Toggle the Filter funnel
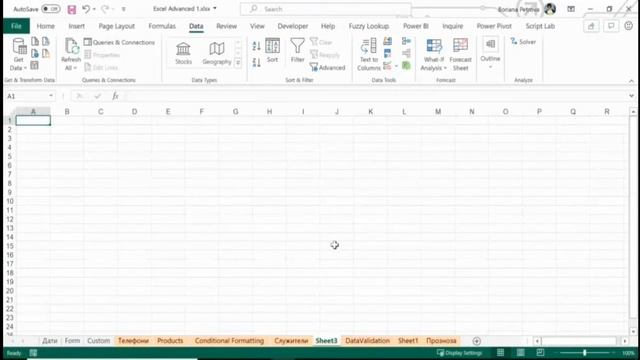Viewport: 640px width, 360px height. (x=298, y=50)
